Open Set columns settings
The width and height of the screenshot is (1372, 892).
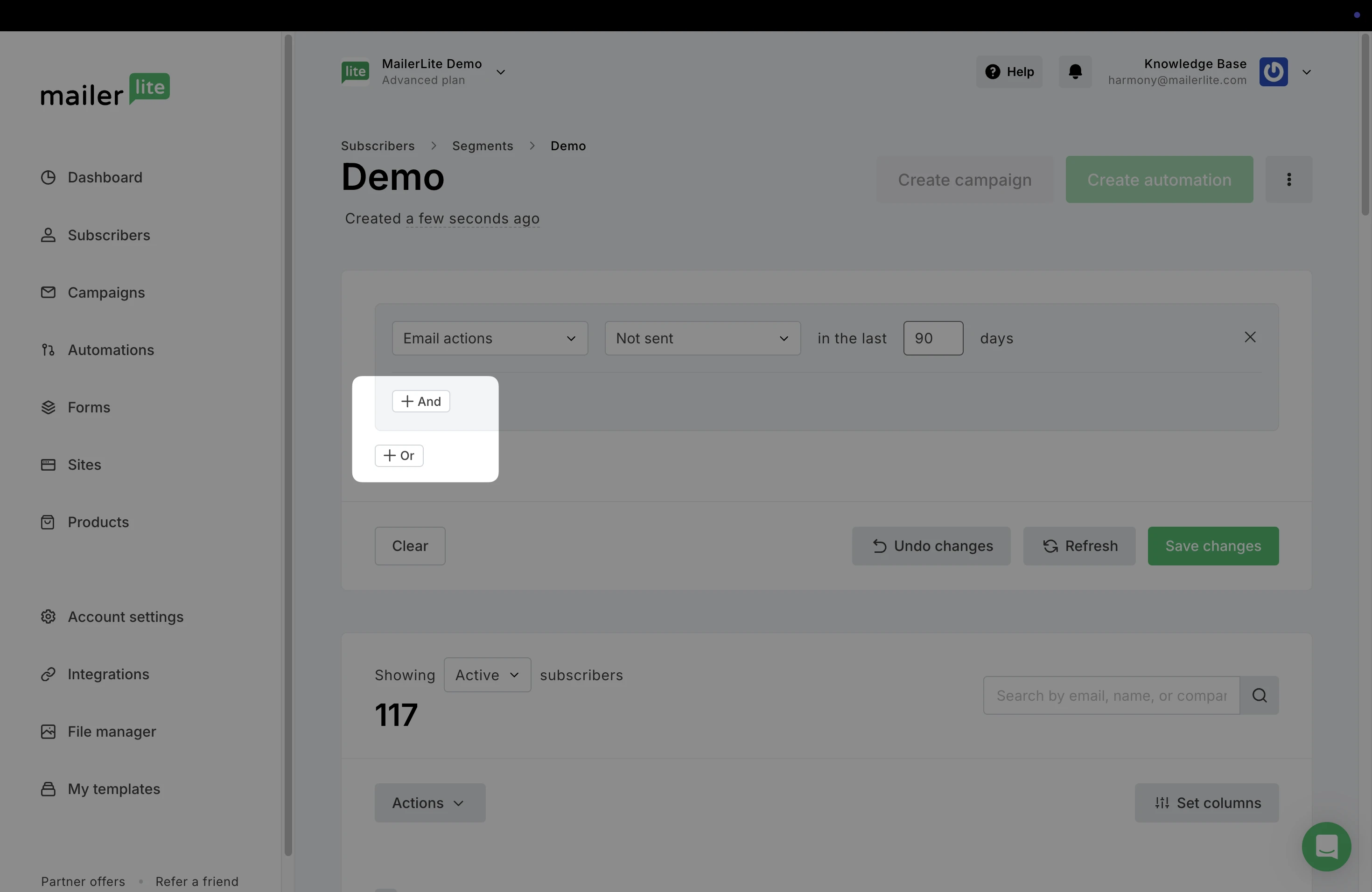1206,803
